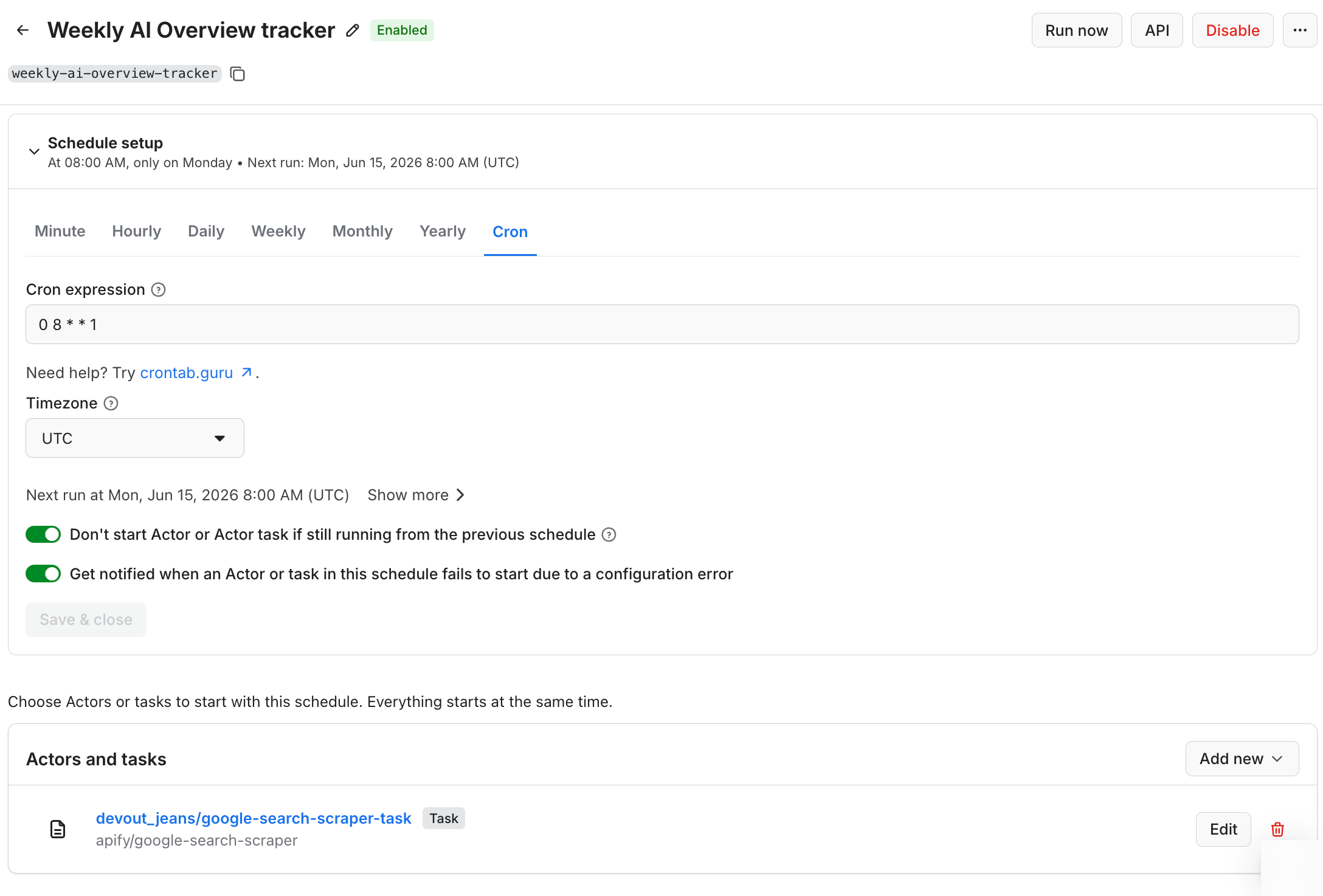Toggle don't start if still running
Image resolution: width=1323 pixels, height=896 pixels.
pos(43,535)
